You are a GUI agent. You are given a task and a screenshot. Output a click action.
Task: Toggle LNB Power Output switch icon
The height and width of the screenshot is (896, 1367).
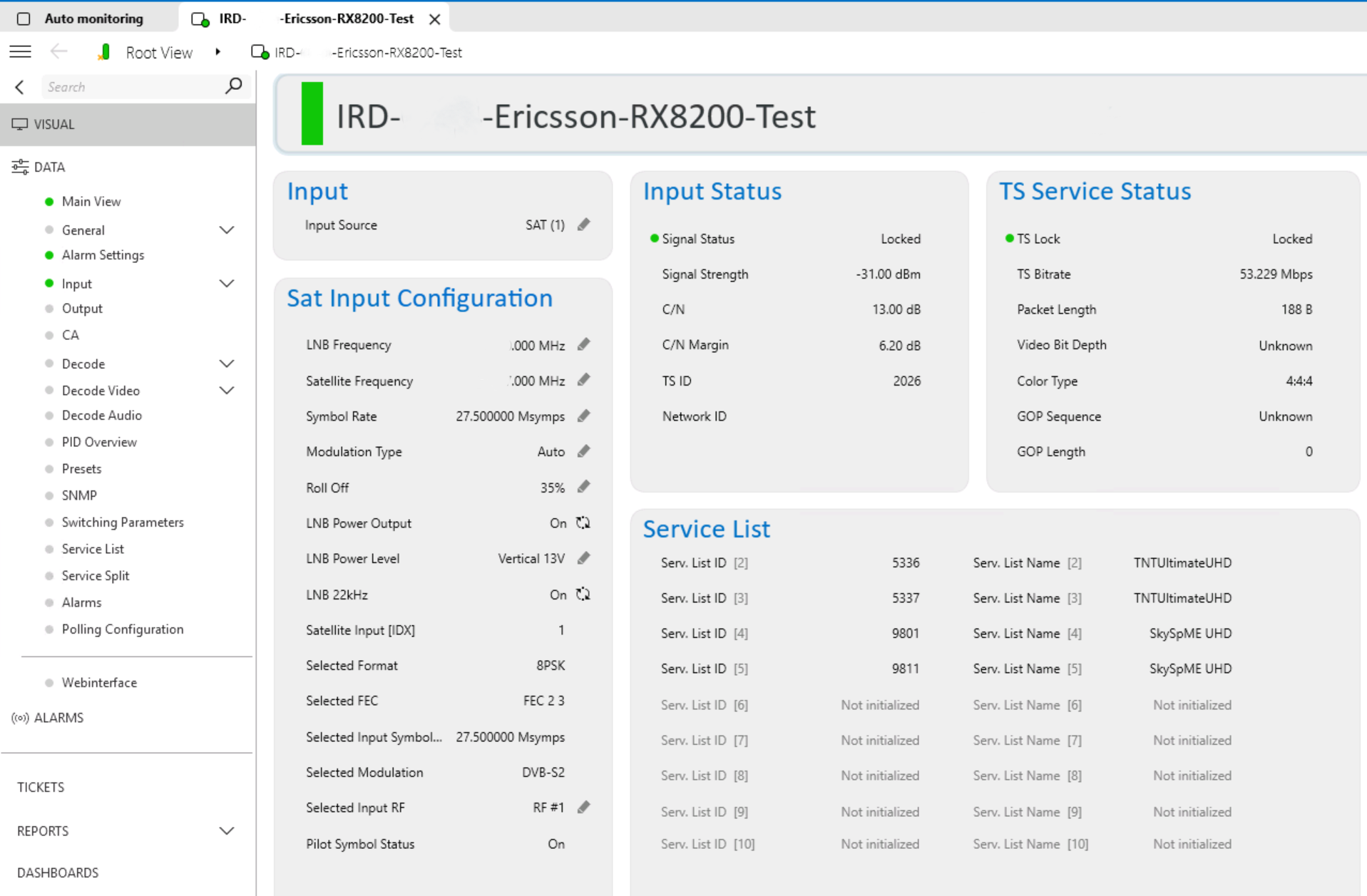[x=583, y=522]
